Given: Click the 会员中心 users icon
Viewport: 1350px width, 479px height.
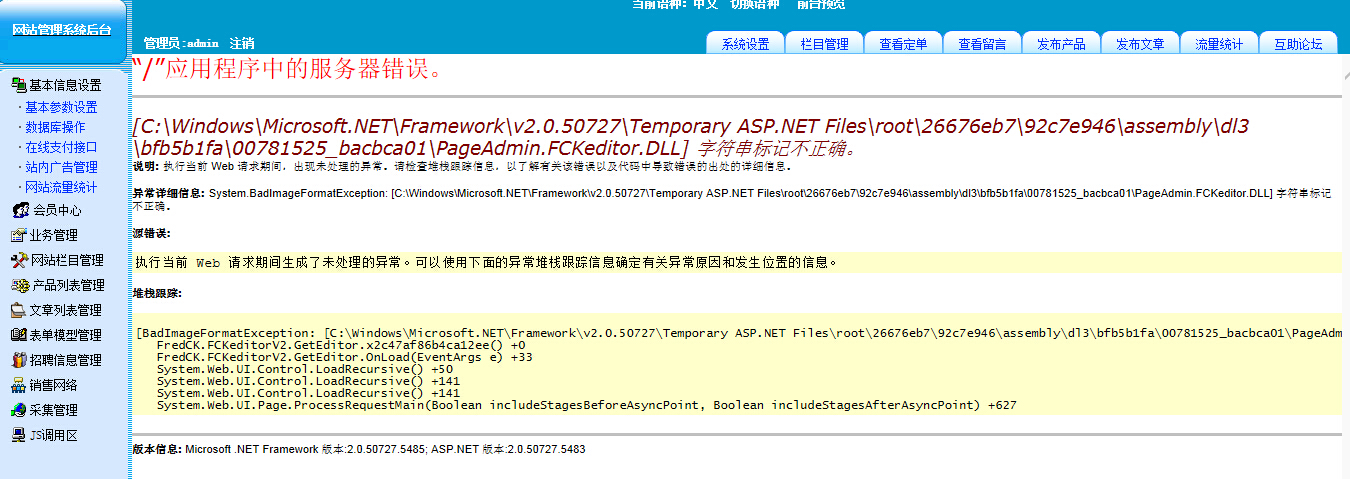Looking at the screenshot, I should click(x=20, y=211).
